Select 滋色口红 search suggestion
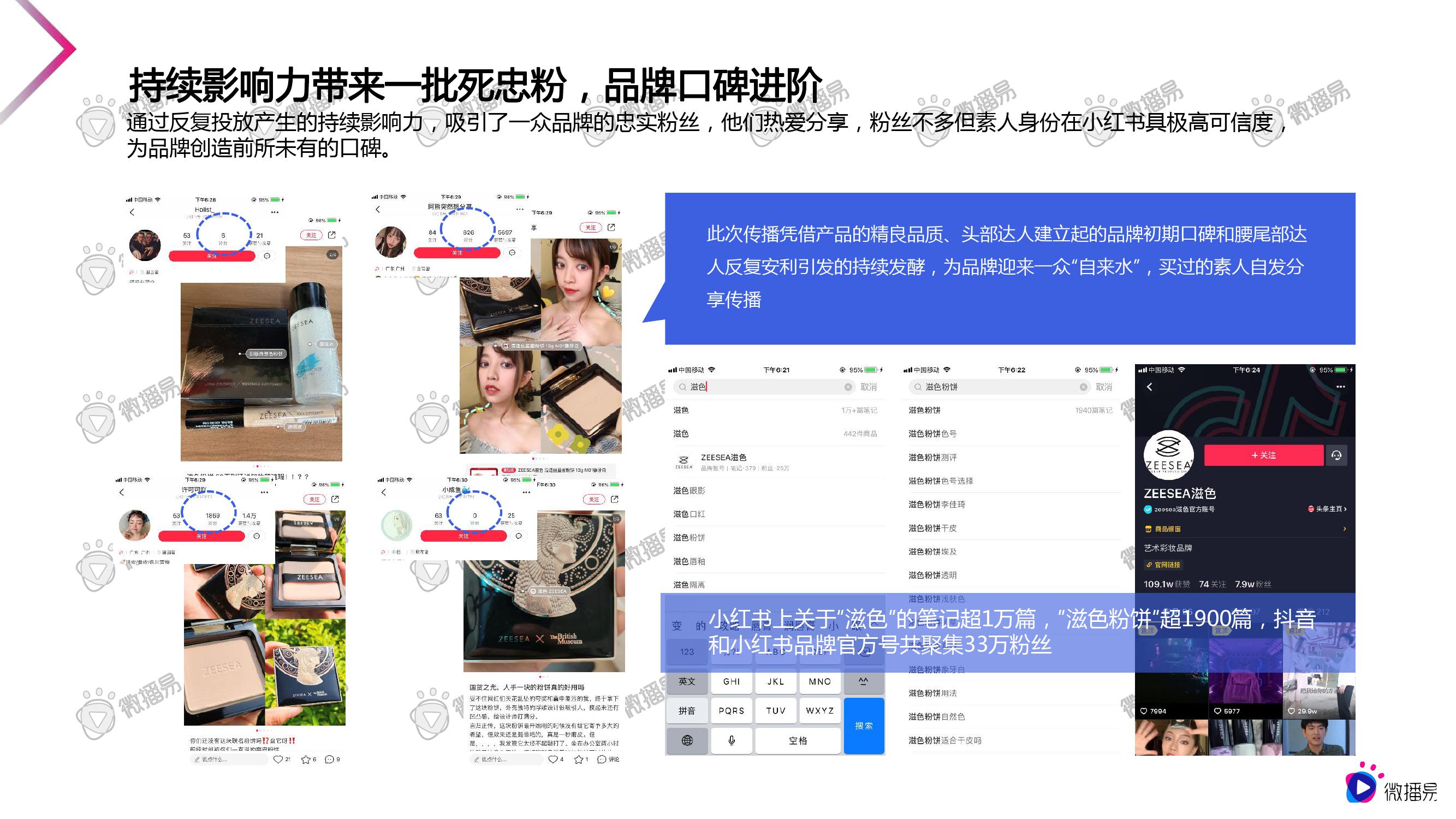The image size is (1456, 819). pos(775,514)
